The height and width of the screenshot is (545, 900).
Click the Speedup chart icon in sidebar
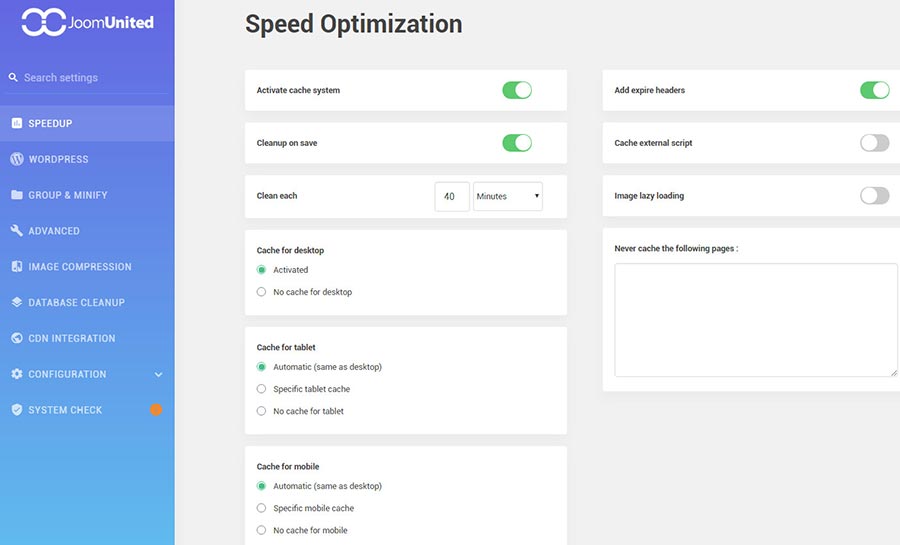[17, 123]
